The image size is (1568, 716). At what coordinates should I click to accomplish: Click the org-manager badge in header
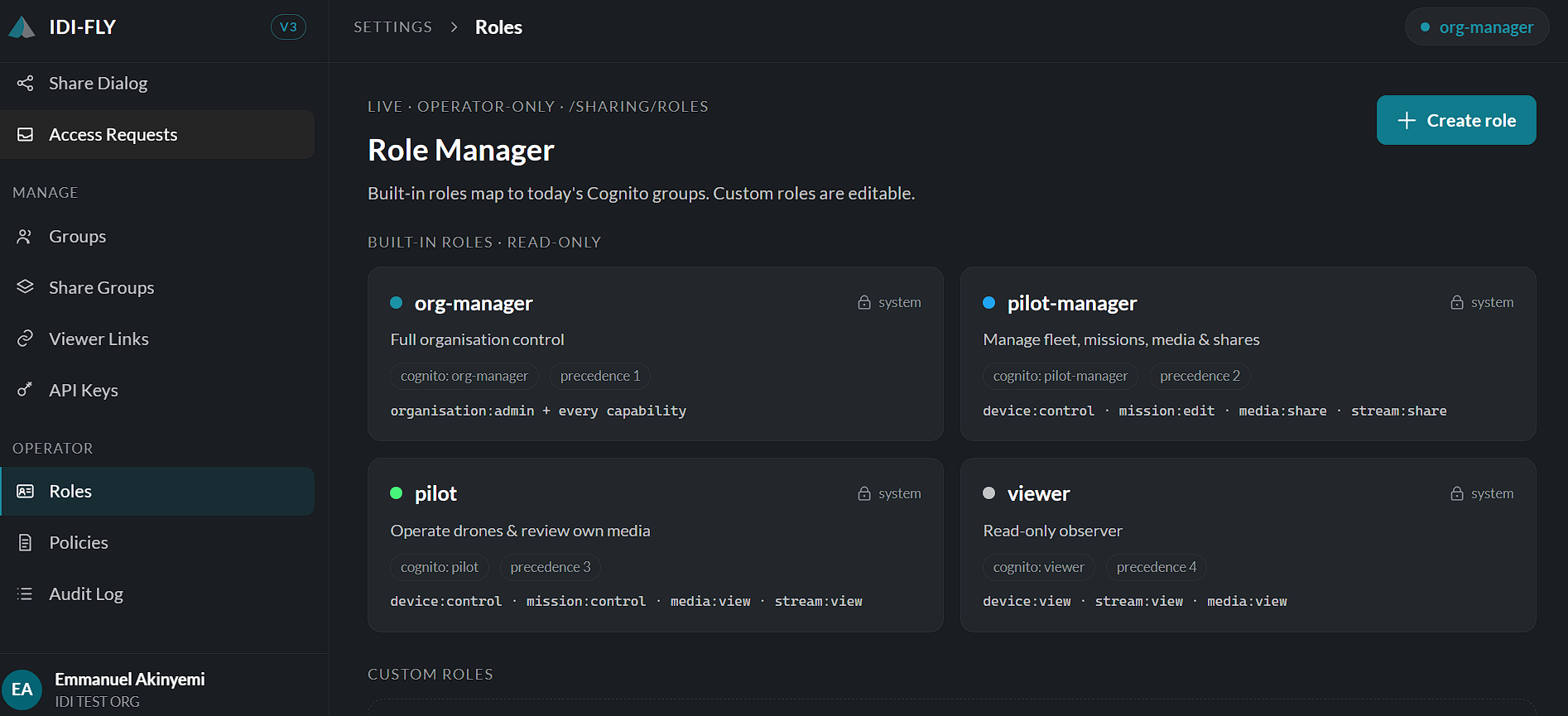pyautogui.click(x=1477, y=27)
